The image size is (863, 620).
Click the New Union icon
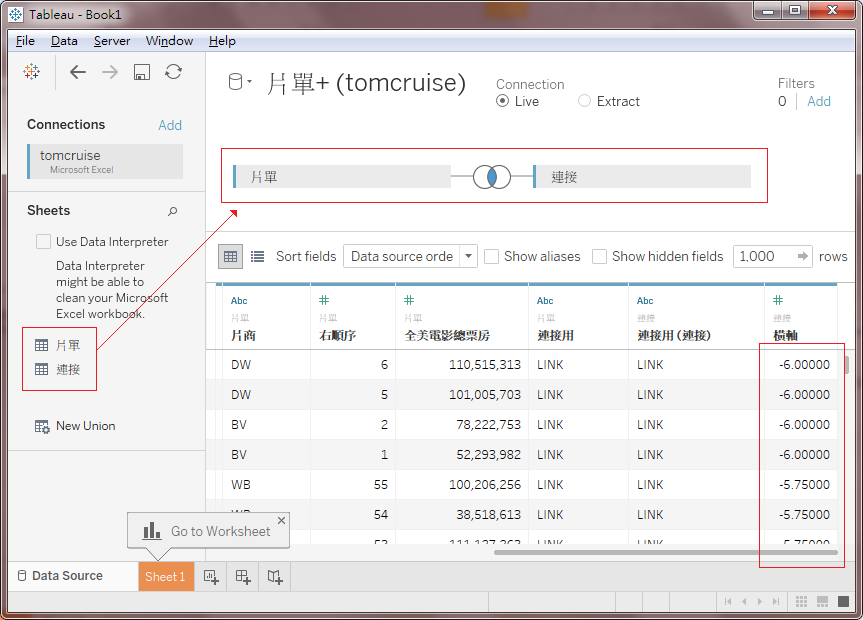click(42, 426)
